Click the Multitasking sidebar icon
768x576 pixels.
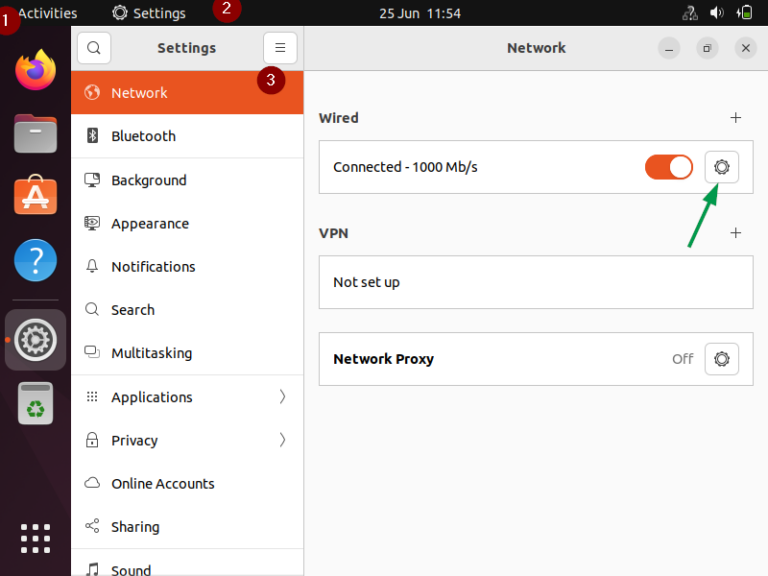click(x=92, y=352)
